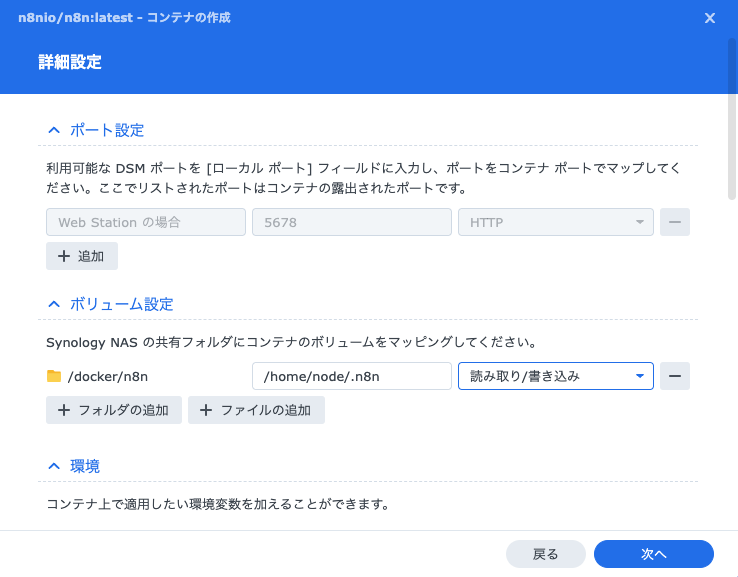Click 追加 button to add a port

pos(82,256)
